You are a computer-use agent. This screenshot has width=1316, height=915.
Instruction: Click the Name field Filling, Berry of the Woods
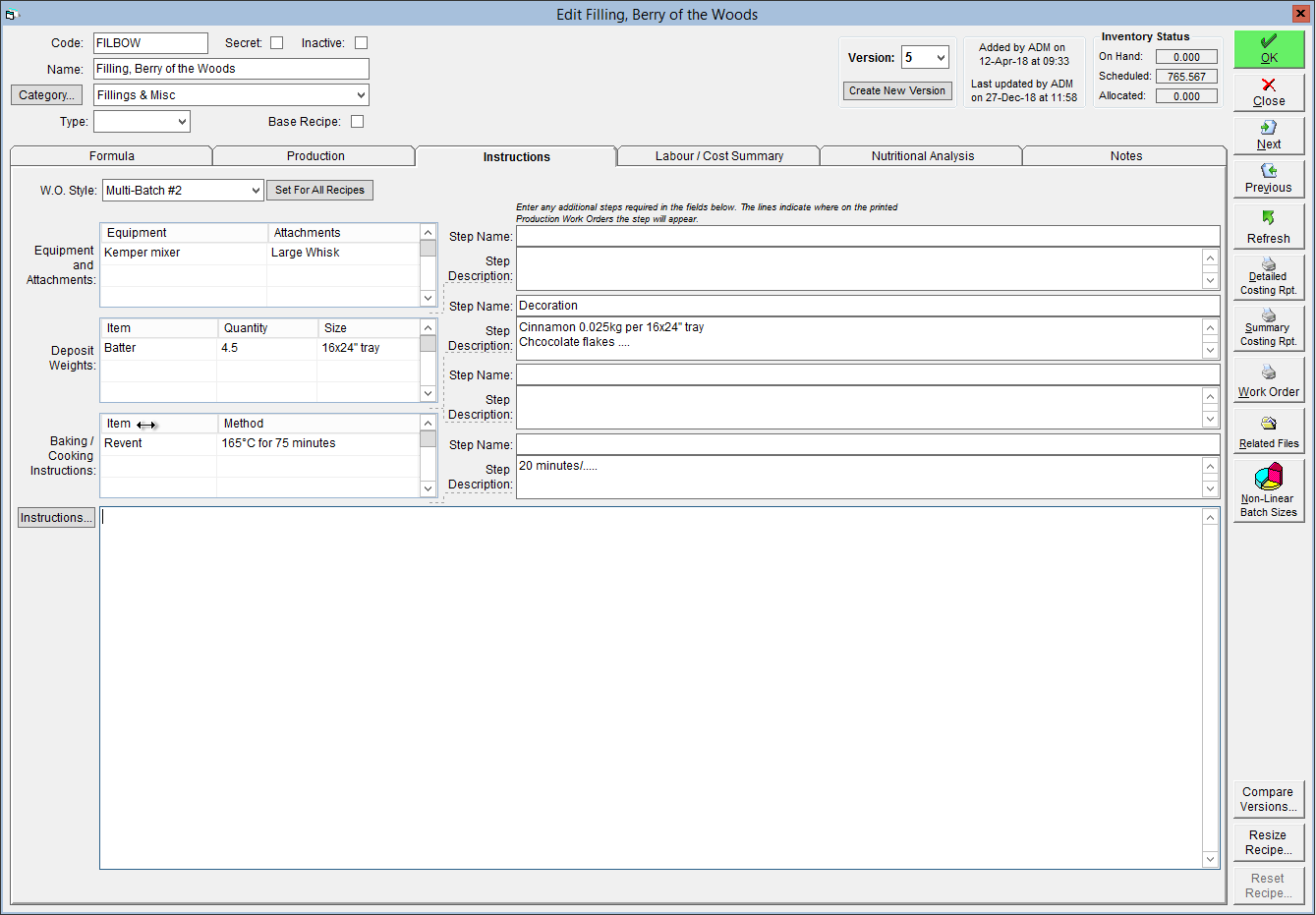point(231,69)
